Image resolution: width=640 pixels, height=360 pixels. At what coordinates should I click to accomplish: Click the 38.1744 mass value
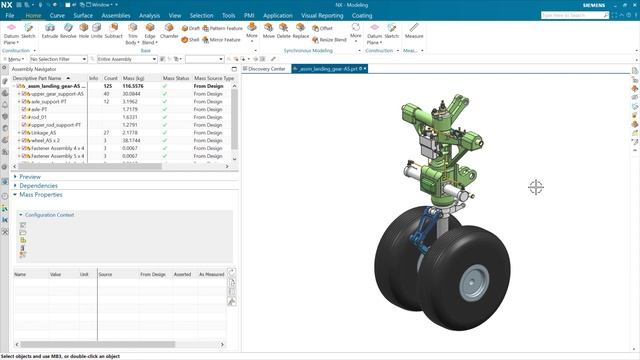click(x=131, y=140)
